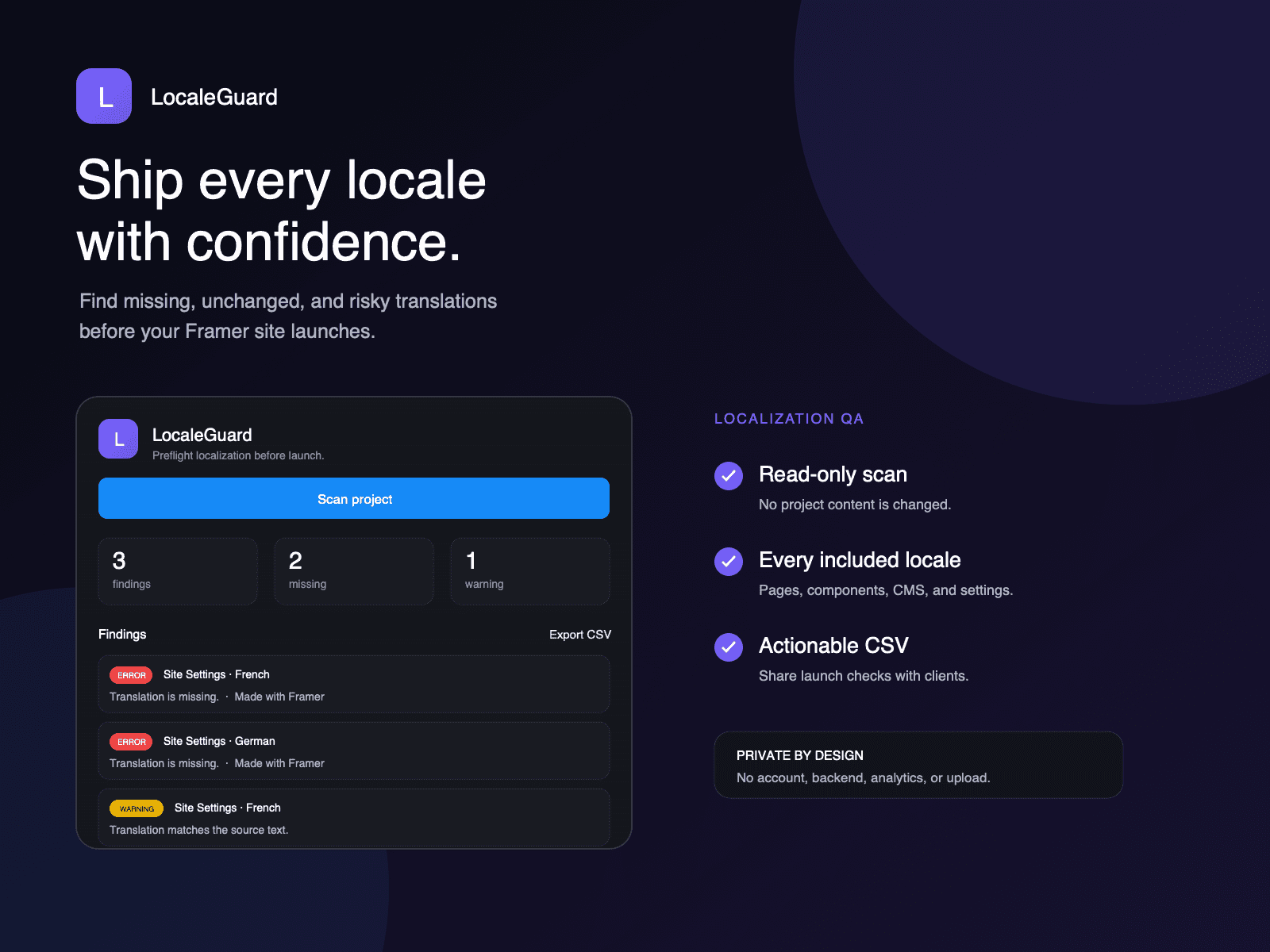Click Find missing, unchanged translations subtitle
This screenshot has width=1270, height=952.
288,316
